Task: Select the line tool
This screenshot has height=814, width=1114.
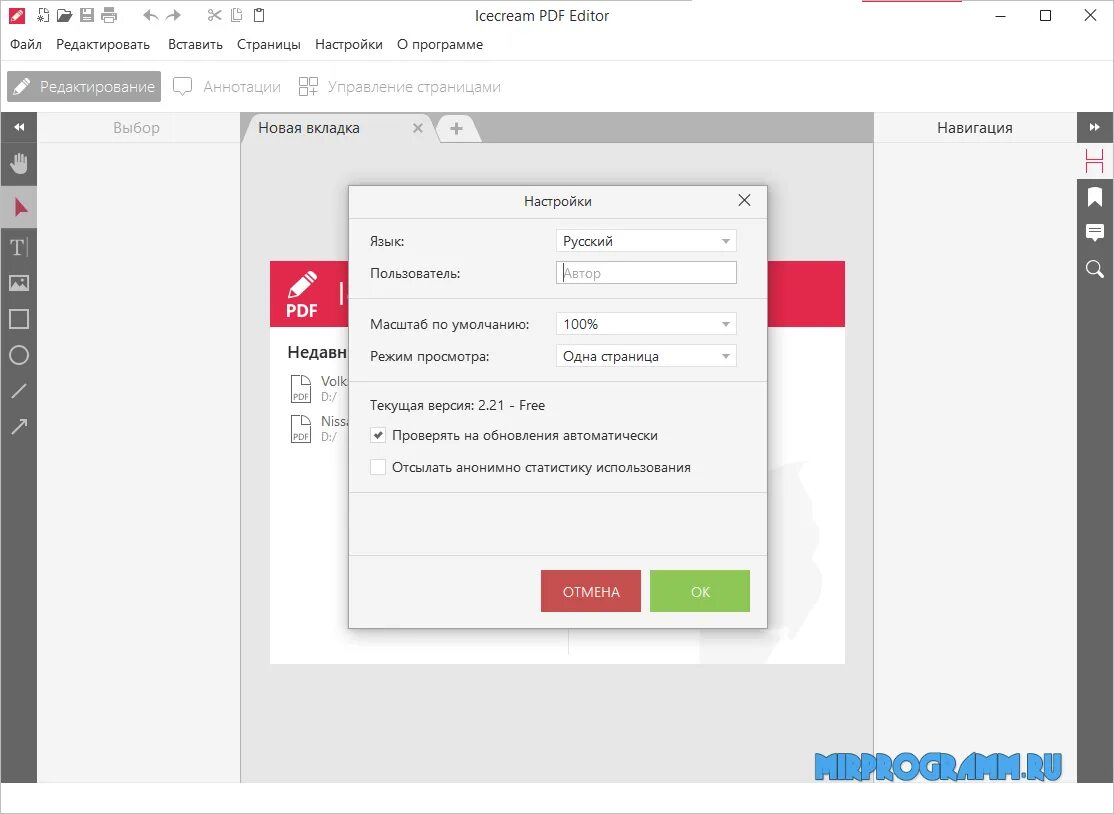Action: pyautogui.click(x=18, y=391)
